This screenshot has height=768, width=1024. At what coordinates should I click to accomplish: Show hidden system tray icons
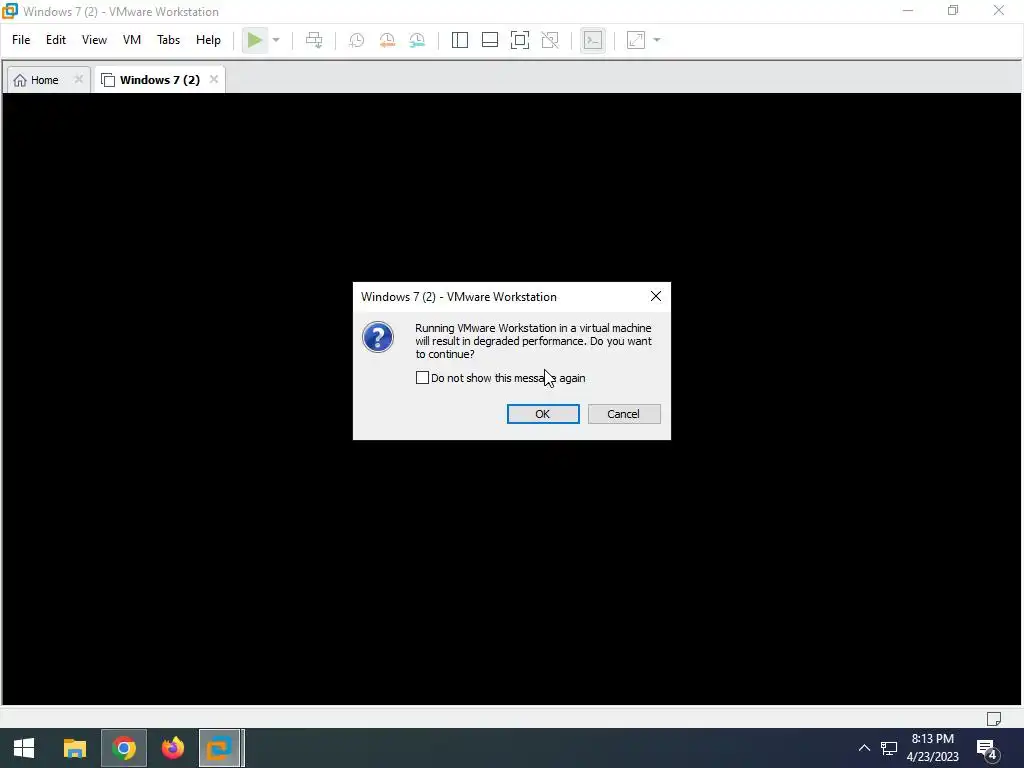coord(864,748)
